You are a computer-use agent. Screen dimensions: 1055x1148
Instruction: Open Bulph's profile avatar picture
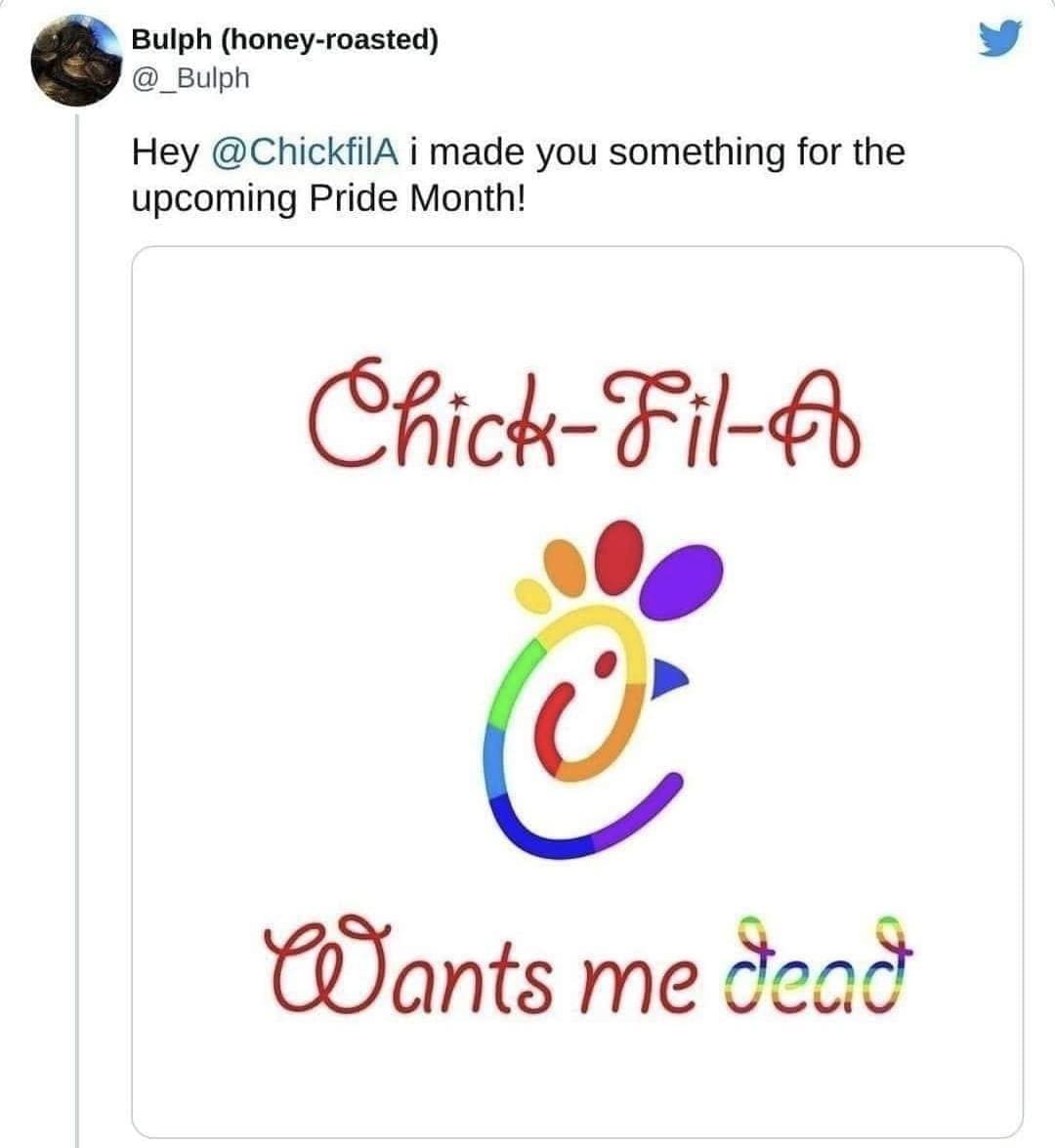click(72, 63)
